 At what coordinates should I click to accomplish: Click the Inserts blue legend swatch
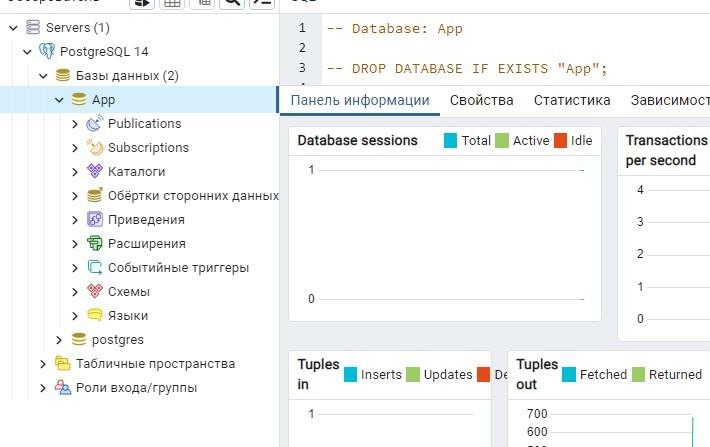coord(350,375)
